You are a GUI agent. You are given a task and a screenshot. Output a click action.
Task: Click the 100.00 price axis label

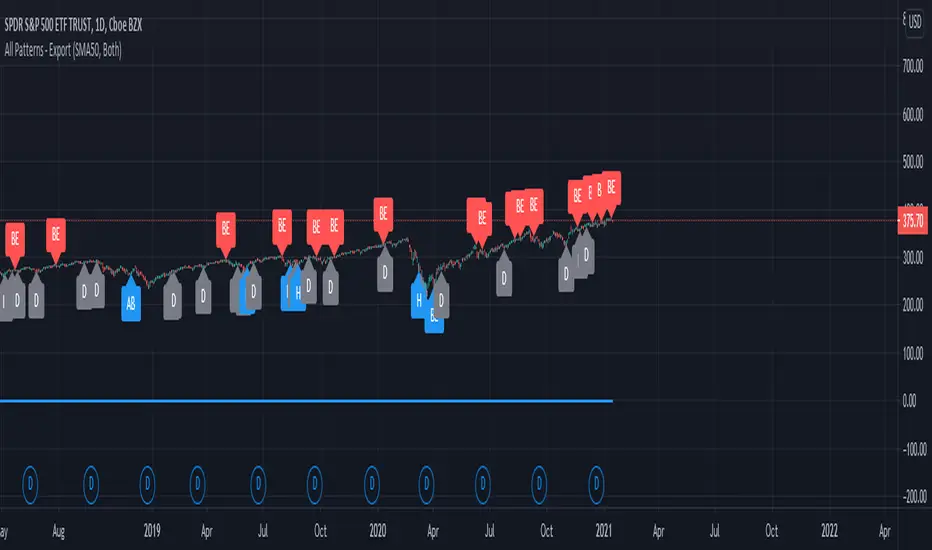coord(913,354)
